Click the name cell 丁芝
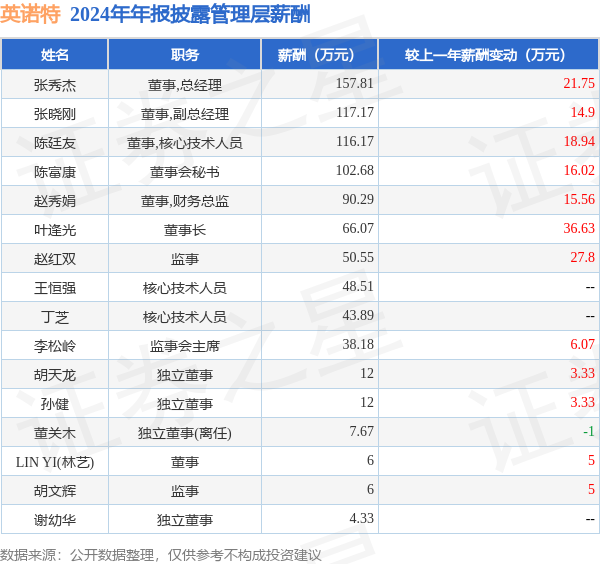Screen dimensions: 600x564 point(55,317)
